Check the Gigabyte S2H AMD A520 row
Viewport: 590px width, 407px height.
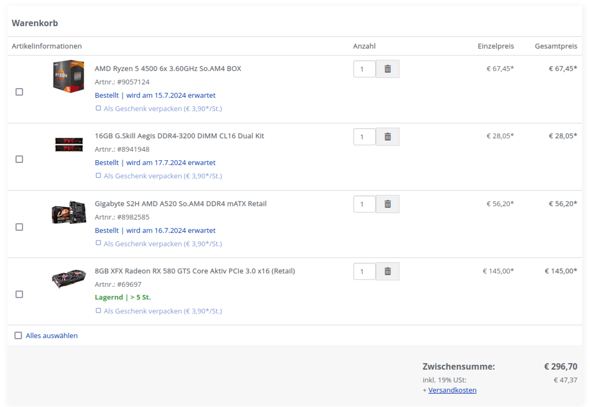(x=19, y=227)
